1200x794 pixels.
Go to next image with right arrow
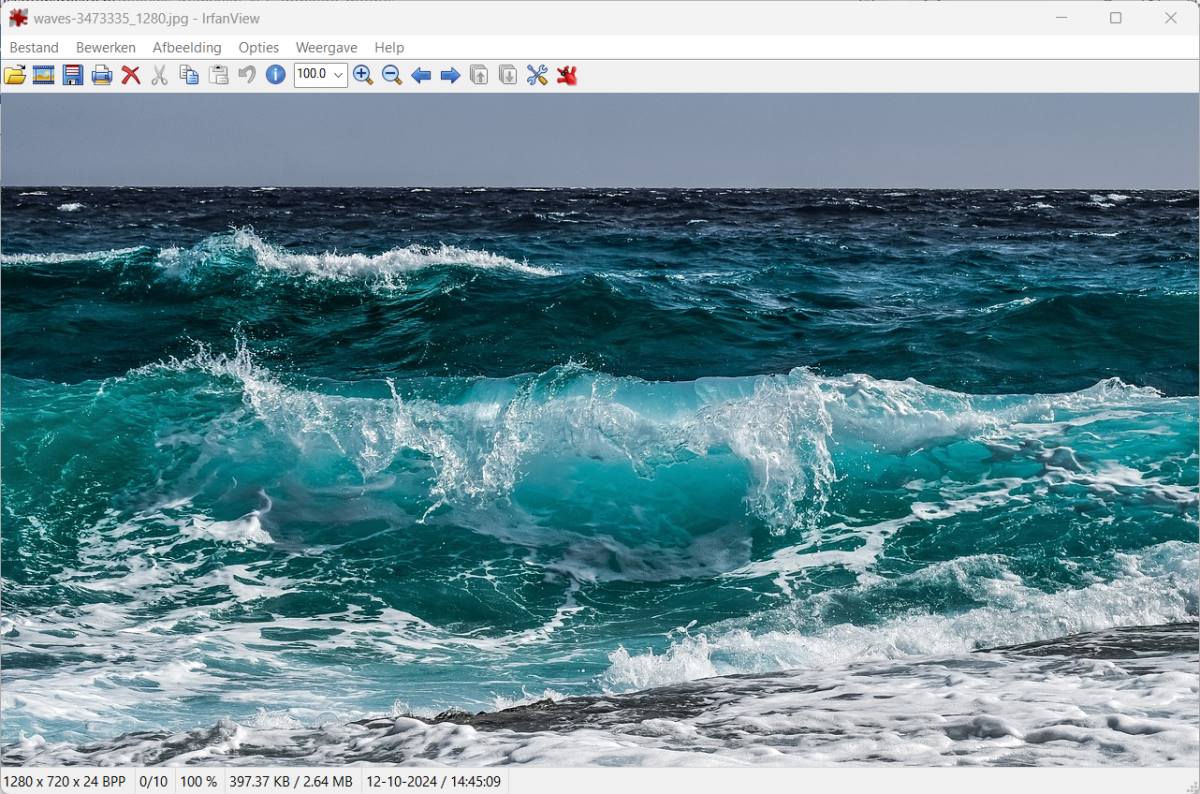point(450,75)
